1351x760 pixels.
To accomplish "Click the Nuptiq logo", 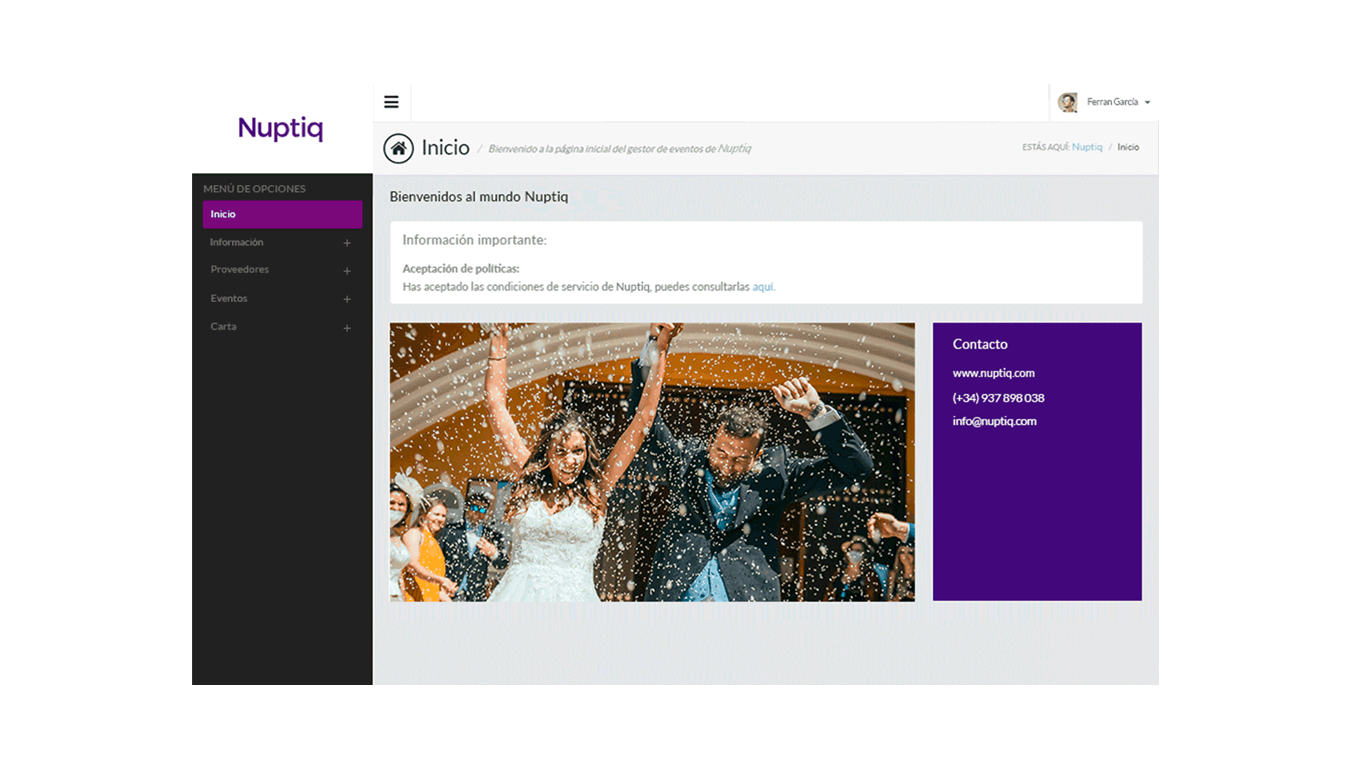I will [x=280, y=128].
